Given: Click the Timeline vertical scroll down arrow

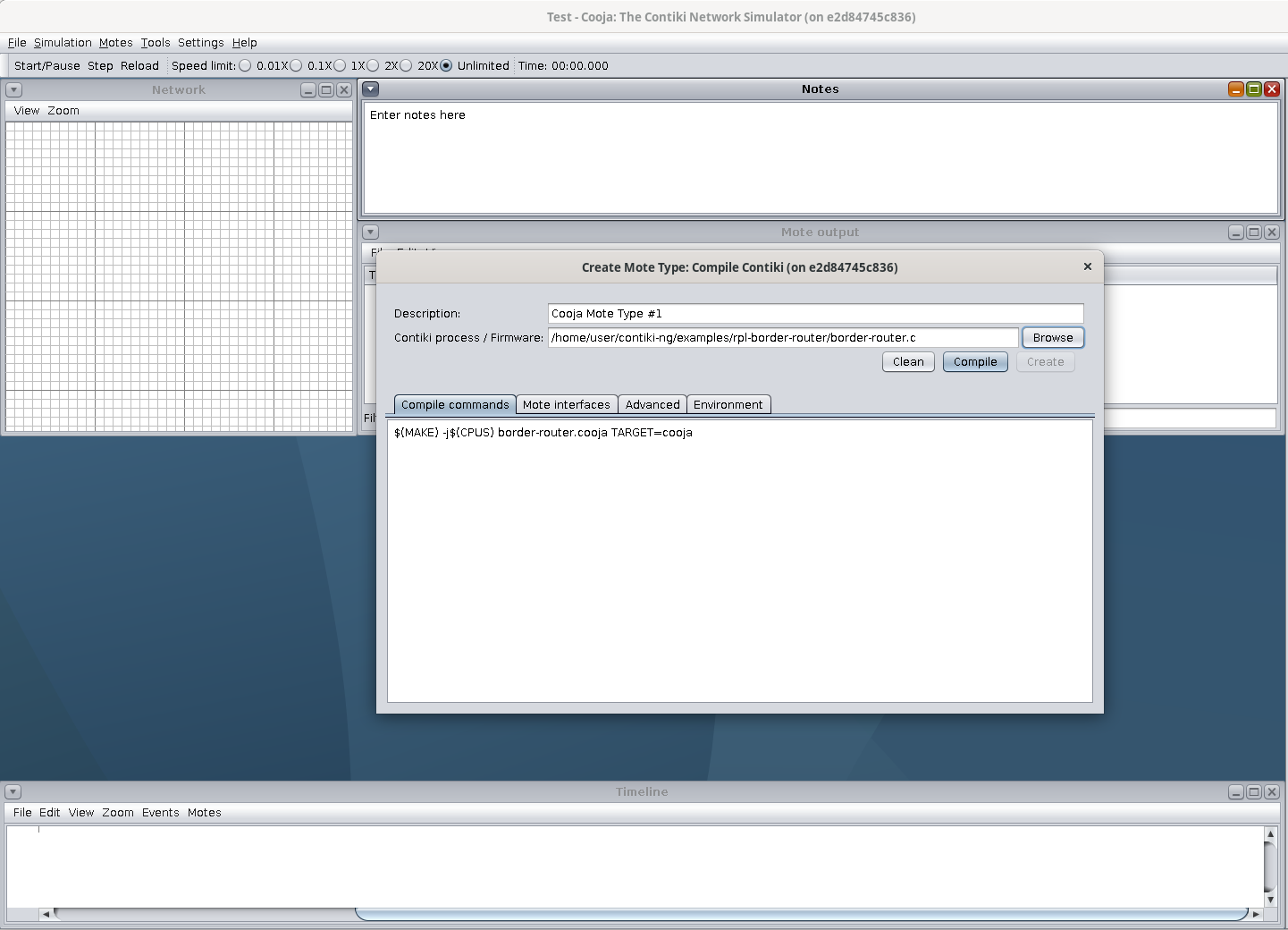Looking at the screenshot, I should coord(1270,900).
